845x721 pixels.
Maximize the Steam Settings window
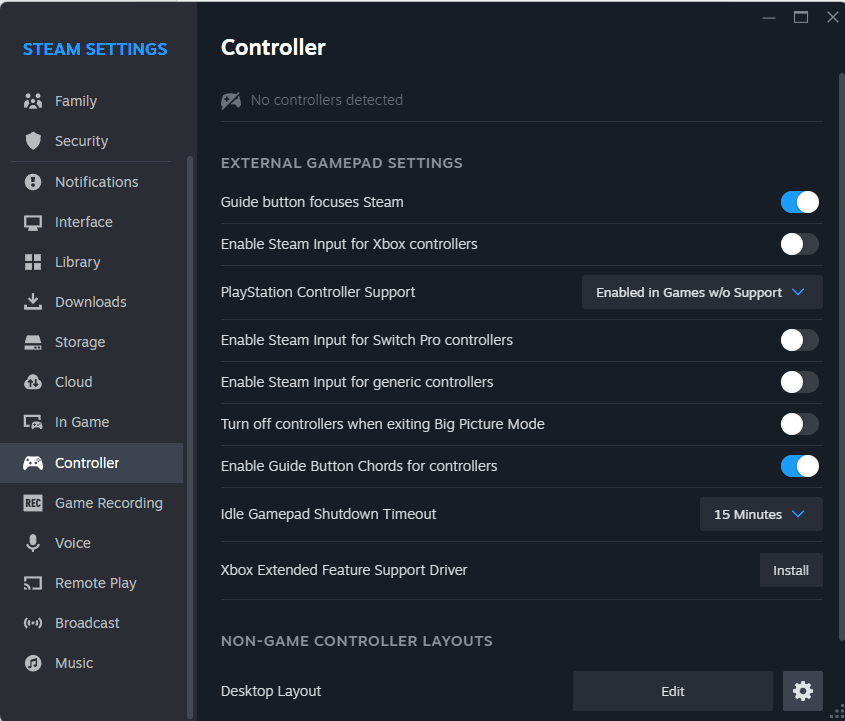tap(801, 18)
